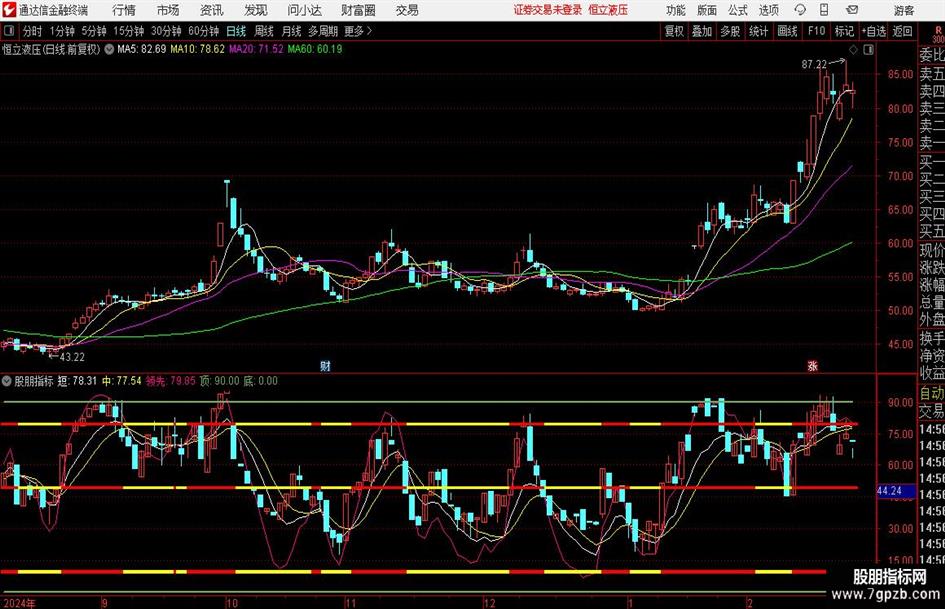
Task: Expand main chart indicator dropdown arrow
Action: click(x=109, y=49)
